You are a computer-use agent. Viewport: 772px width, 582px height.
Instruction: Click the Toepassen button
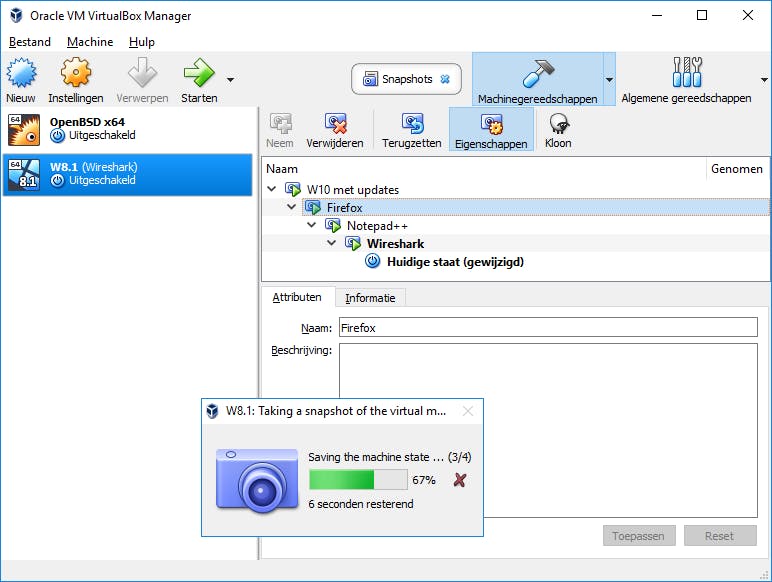click(x=639, y=536)
